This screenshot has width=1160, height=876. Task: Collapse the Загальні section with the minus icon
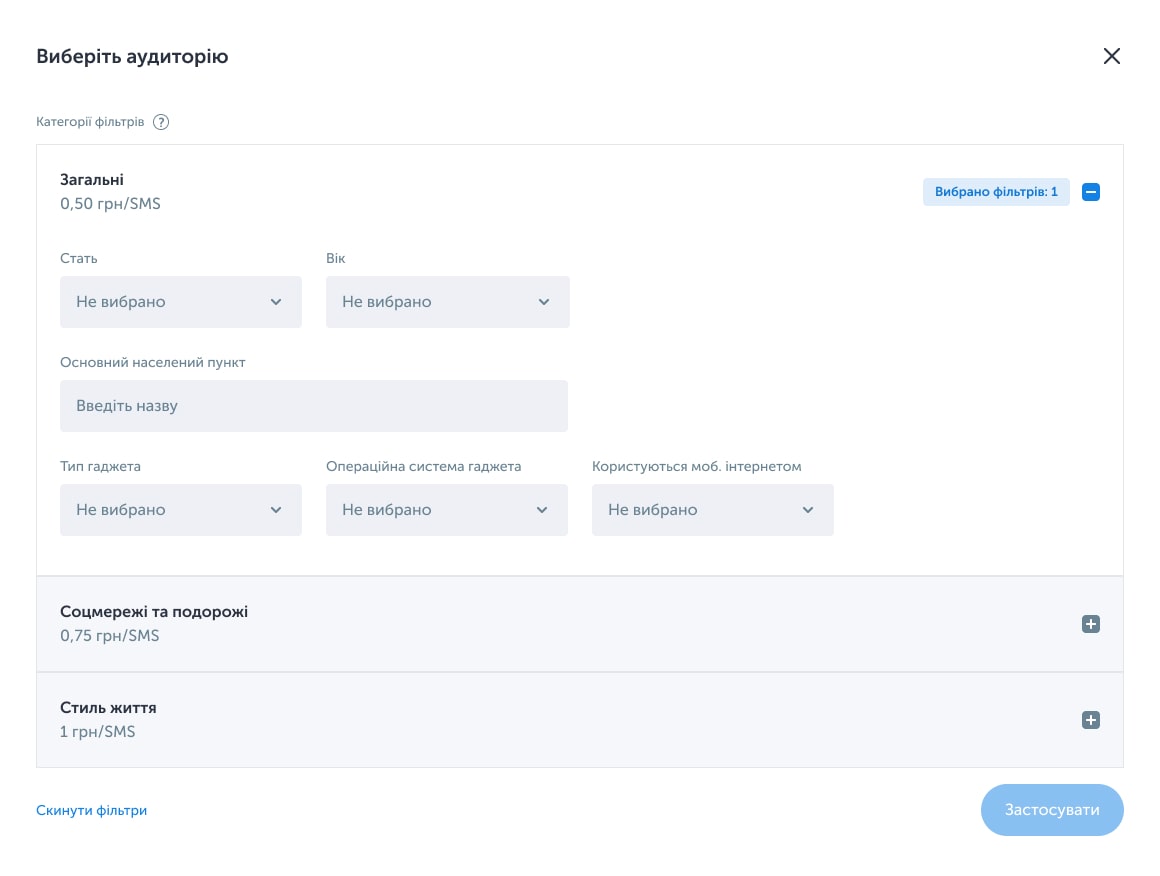[x=1090, y=192]
